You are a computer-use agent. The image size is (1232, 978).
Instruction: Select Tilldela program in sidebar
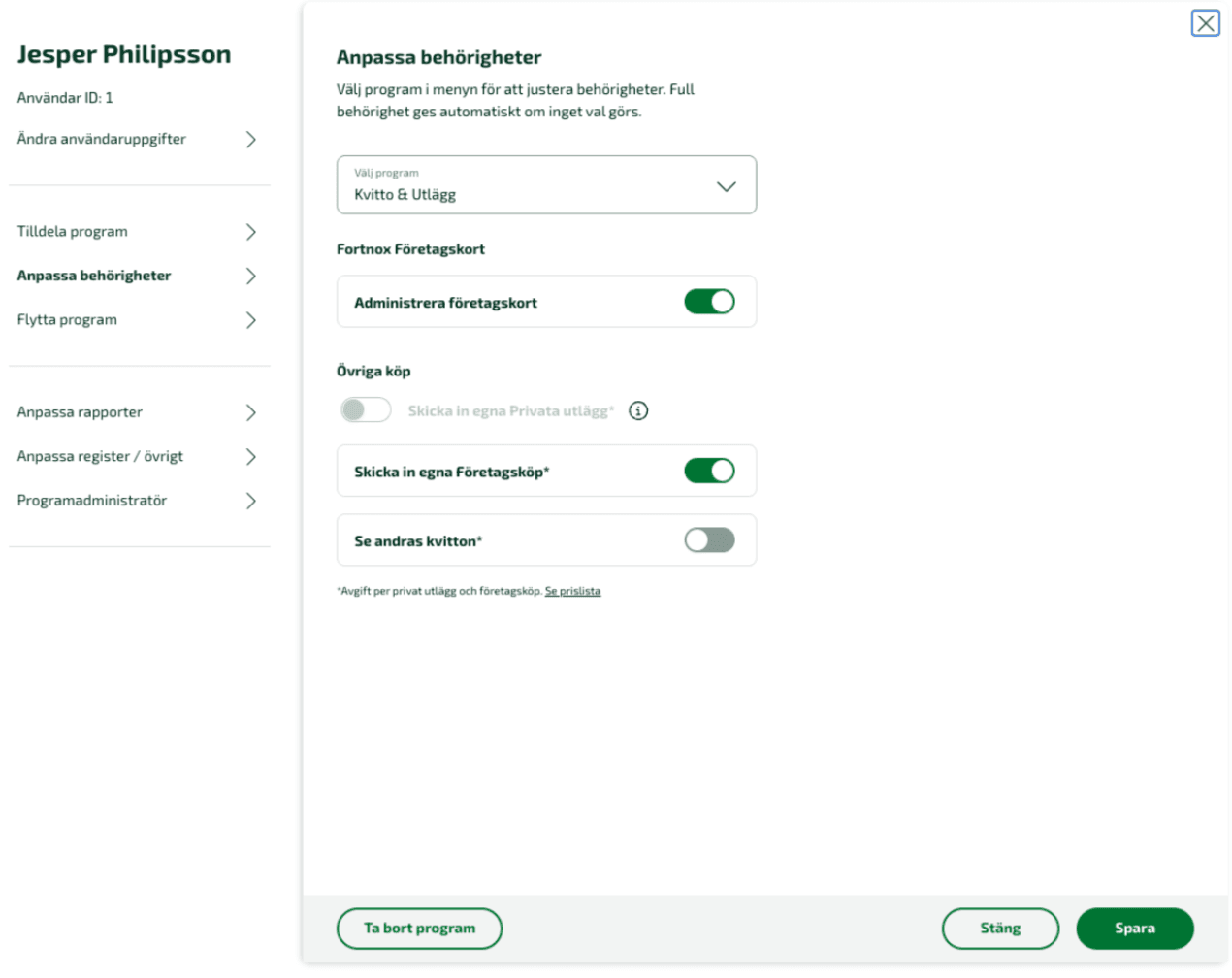(73, 232)
